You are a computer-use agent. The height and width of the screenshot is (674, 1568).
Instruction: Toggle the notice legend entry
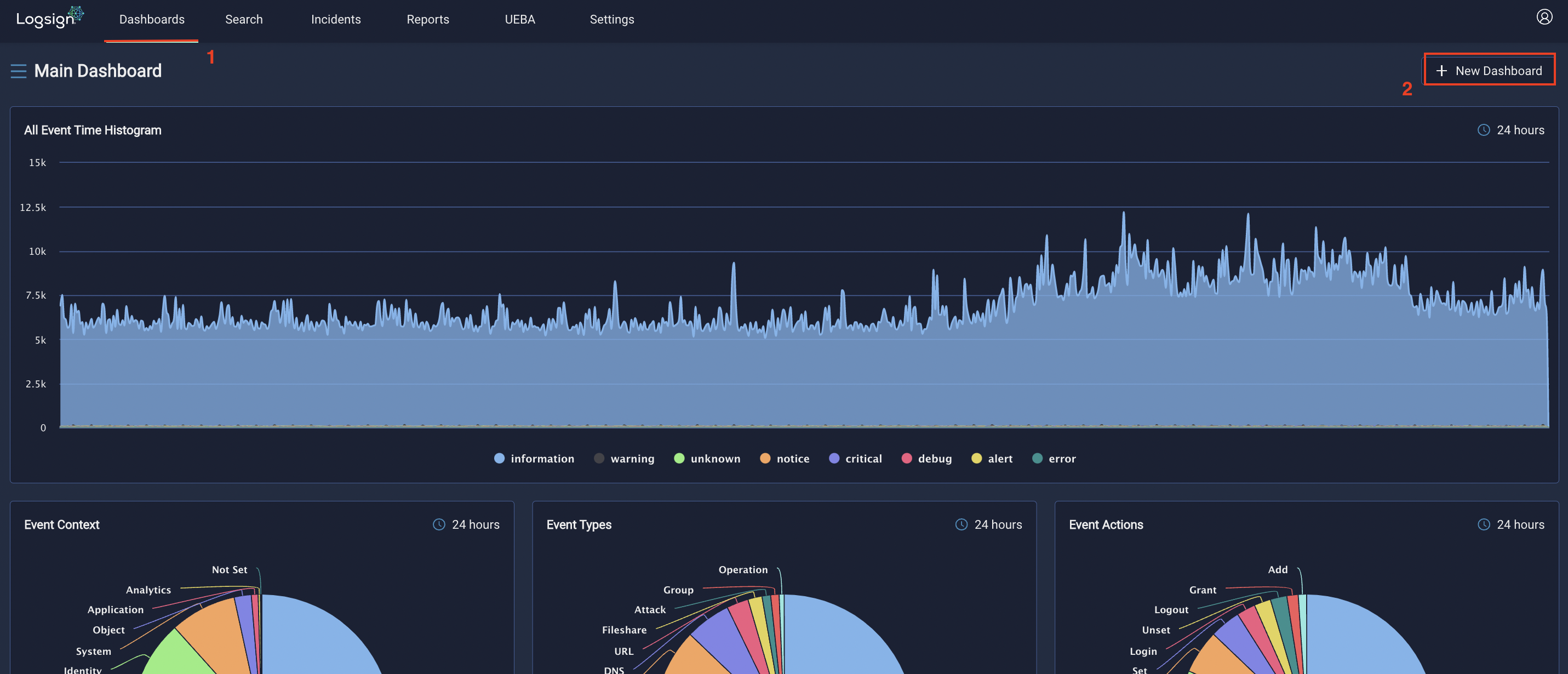(x=784, y=459)
